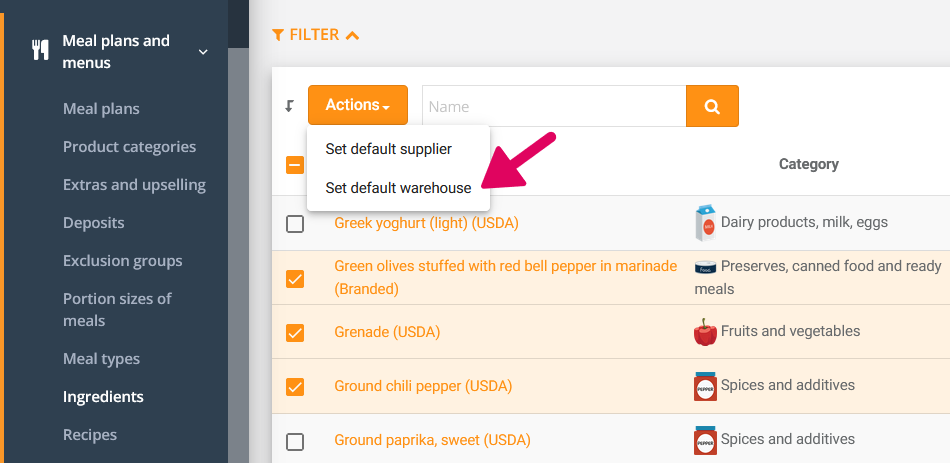Check the Greek yoghurt (light) checkbox
This screenshot has height=463, width=950.
(x=295, y=224)
